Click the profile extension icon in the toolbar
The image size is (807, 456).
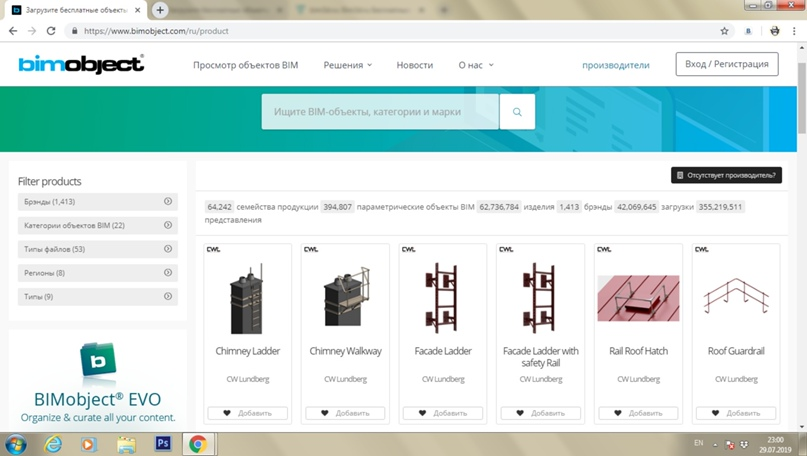[748, 31]
